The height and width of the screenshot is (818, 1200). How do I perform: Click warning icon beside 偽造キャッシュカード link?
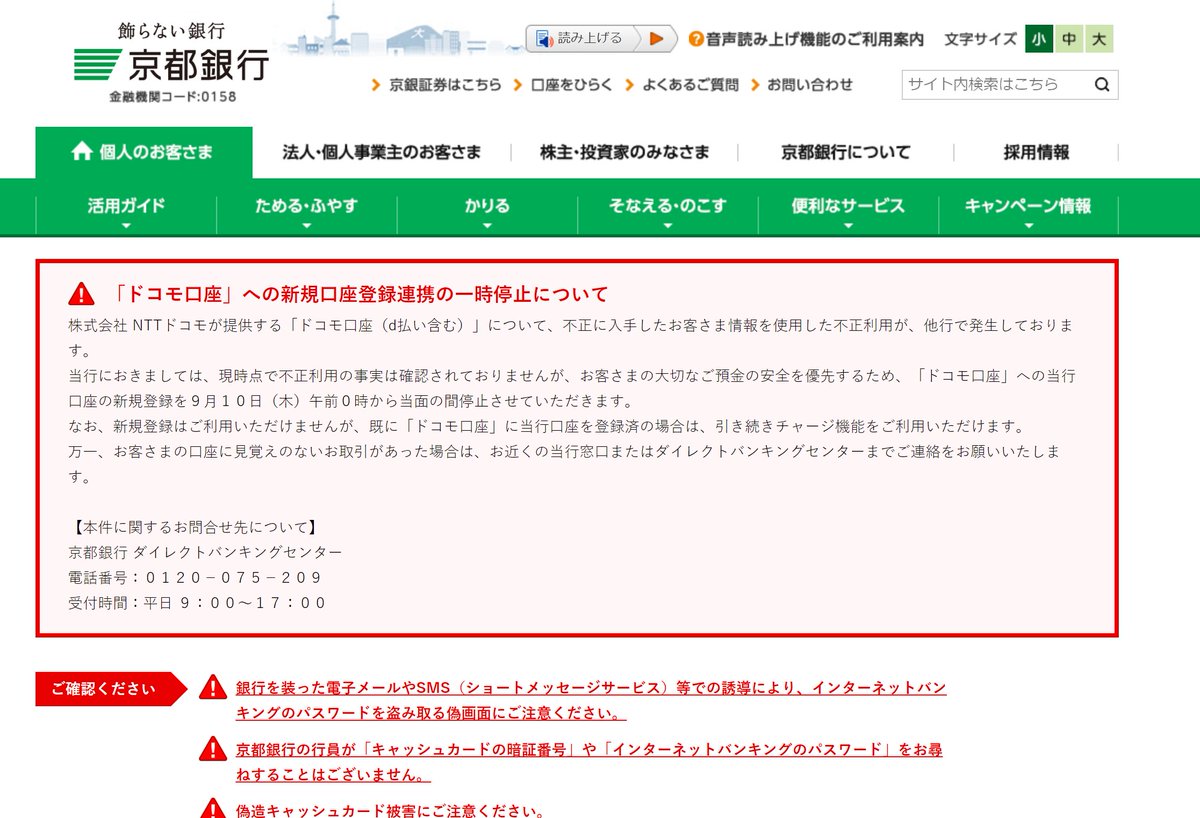[213, 808]
